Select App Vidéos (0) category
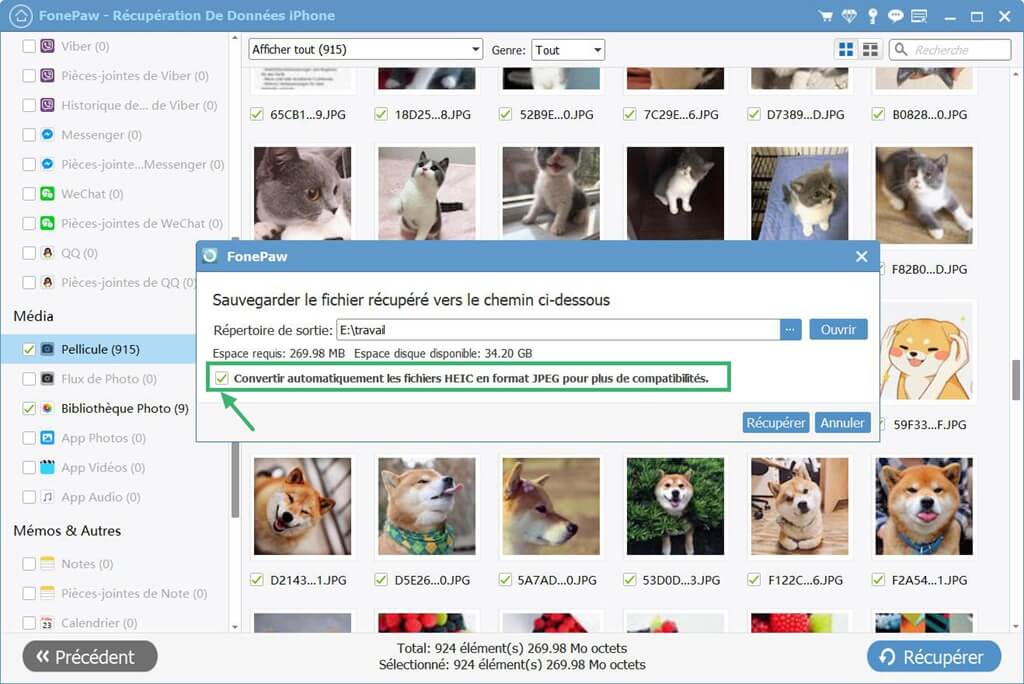The height and width of the screenshot is (684, 1024). (x=103, y=468)
